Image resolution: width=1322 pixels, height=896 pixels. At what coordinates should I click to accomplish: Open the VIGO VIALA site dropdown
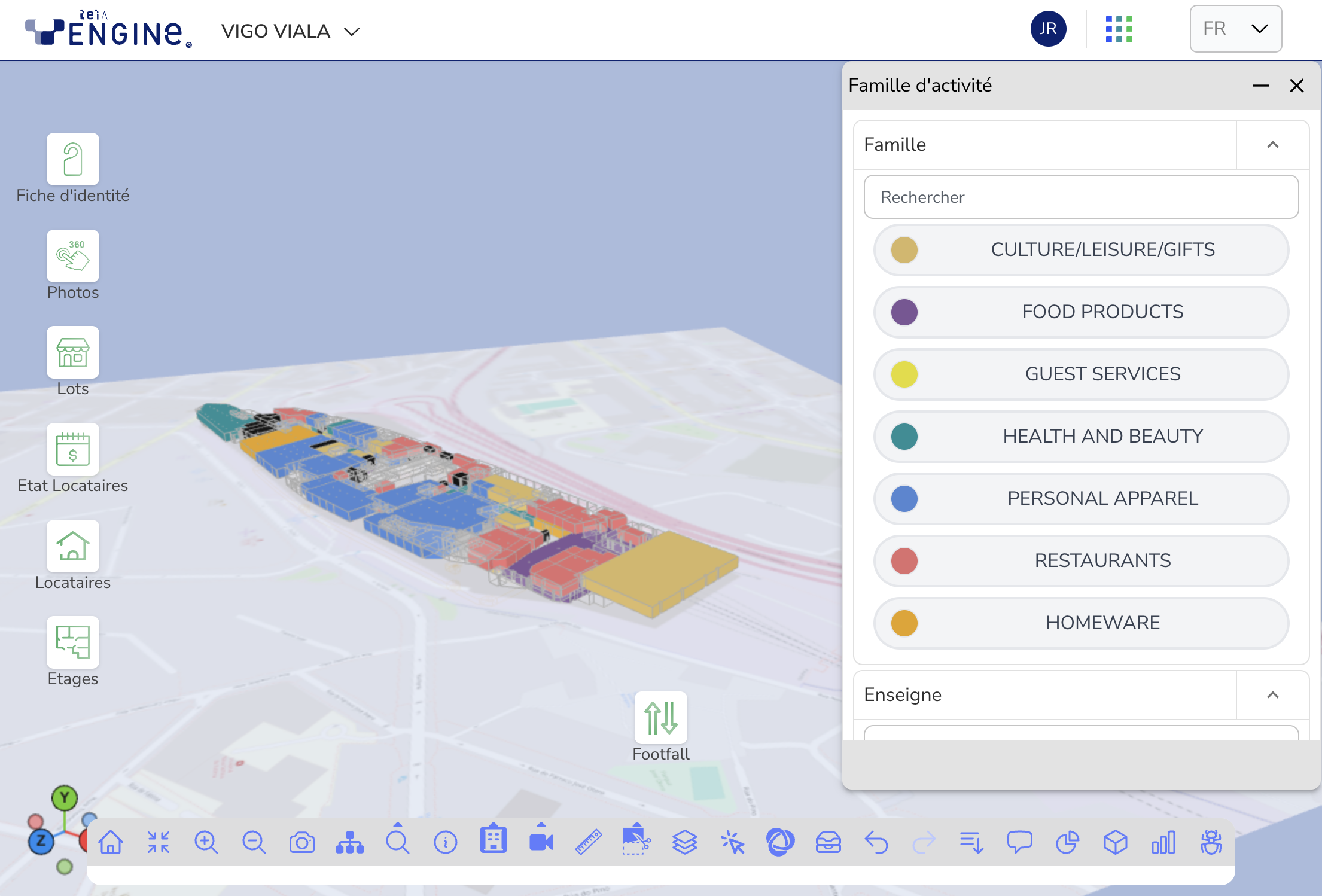(x=291, y=31)
